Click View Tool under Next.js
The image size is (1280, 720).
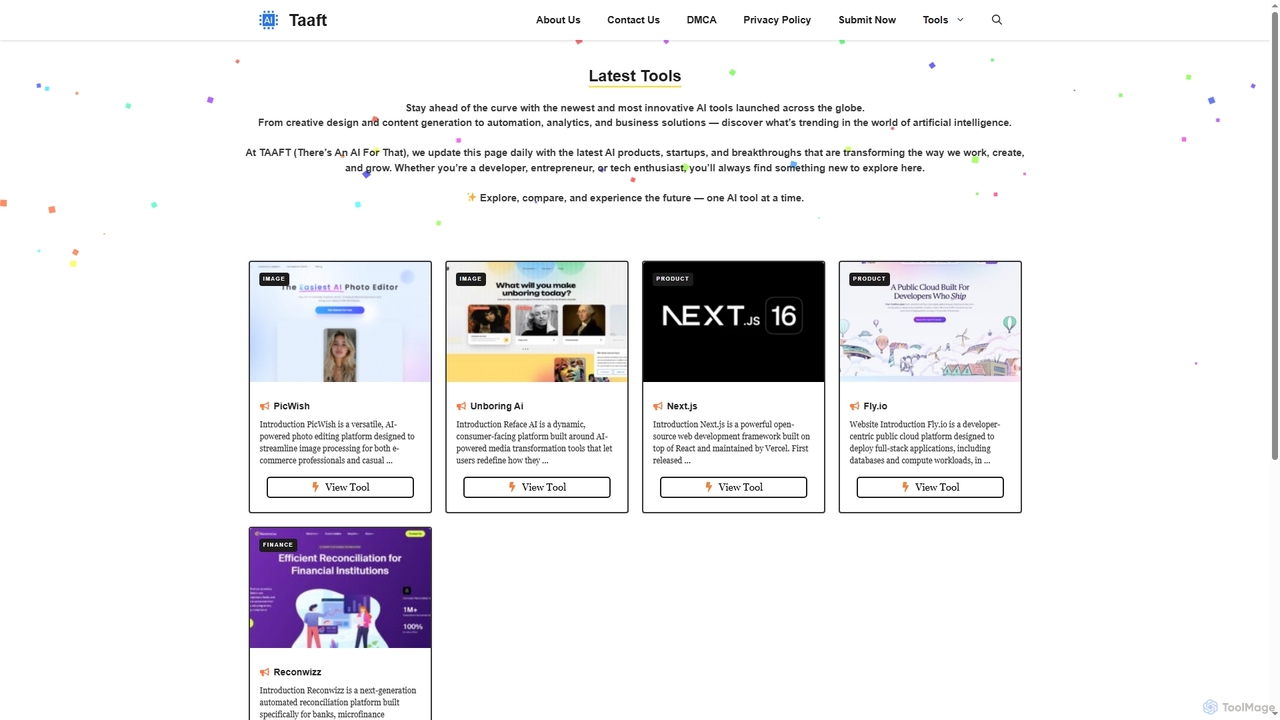pos(733,487)
